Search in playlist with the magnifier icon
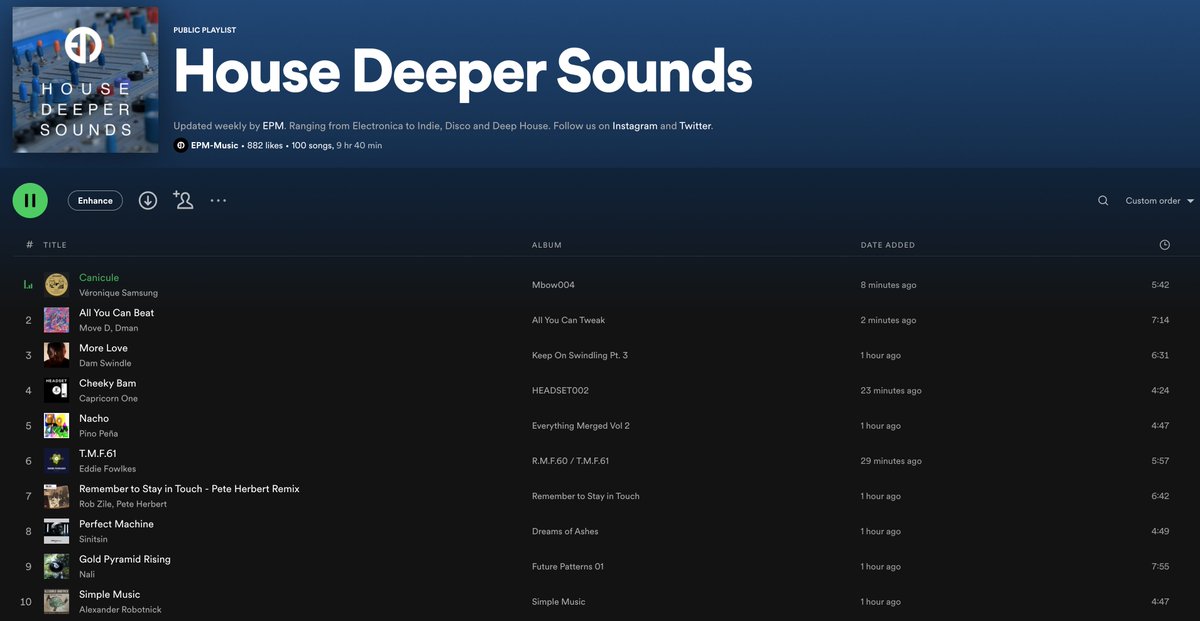Image resolution: width=1200 pixels, height=621 pixels. (1103, 201)
